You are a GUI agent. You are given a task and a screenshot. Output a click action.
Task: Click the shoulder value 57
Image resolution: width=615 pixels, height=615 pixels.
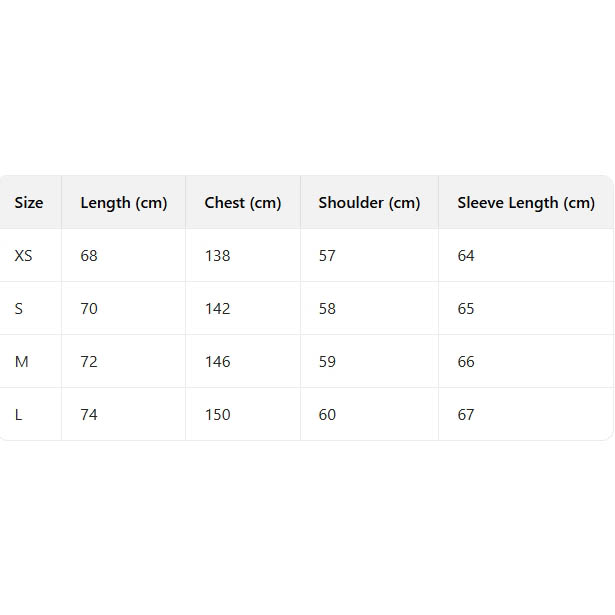pos(327,256)
